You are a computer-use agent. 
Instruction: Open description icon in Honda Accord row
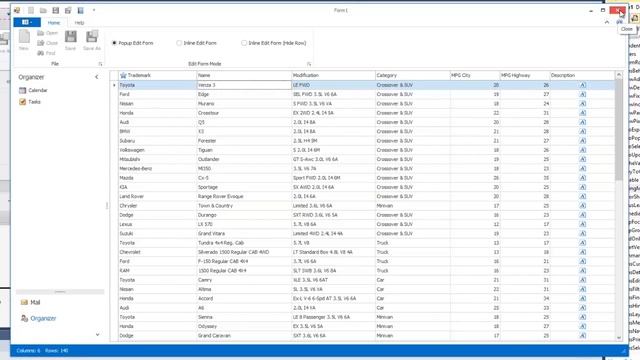click(x=582, y=298)
